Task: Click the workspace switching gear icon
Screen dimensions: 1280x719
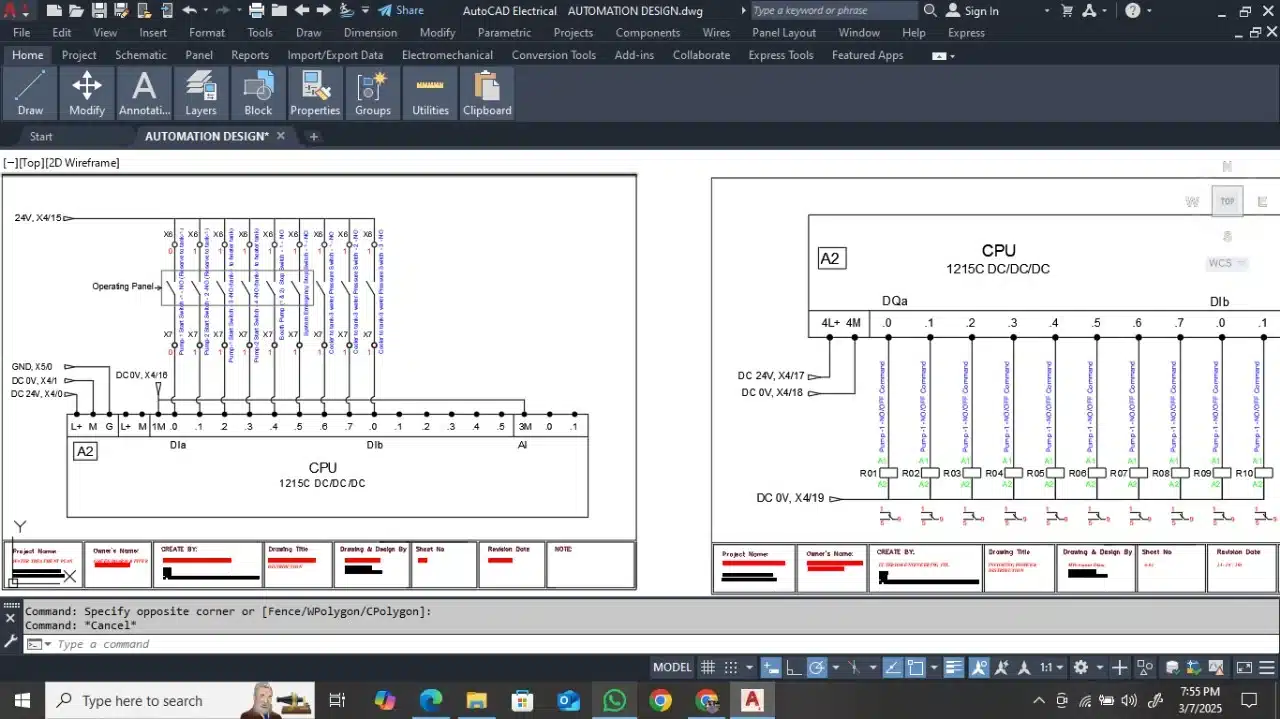Action: [x=1081, y=667]
